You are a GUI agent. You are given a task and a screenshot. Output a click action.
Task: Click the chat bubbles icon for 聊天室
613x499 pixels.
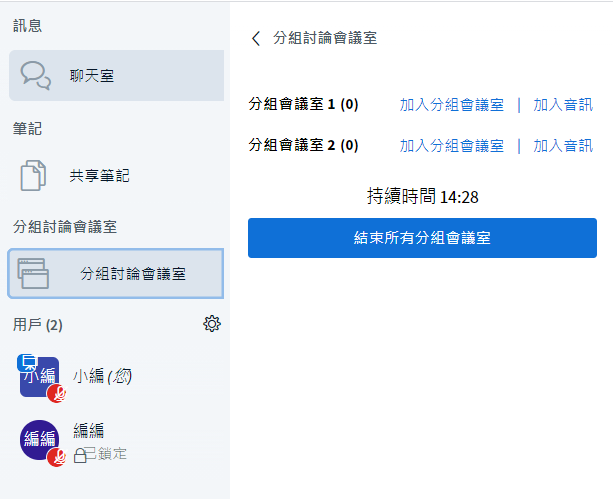coord(36,75)
